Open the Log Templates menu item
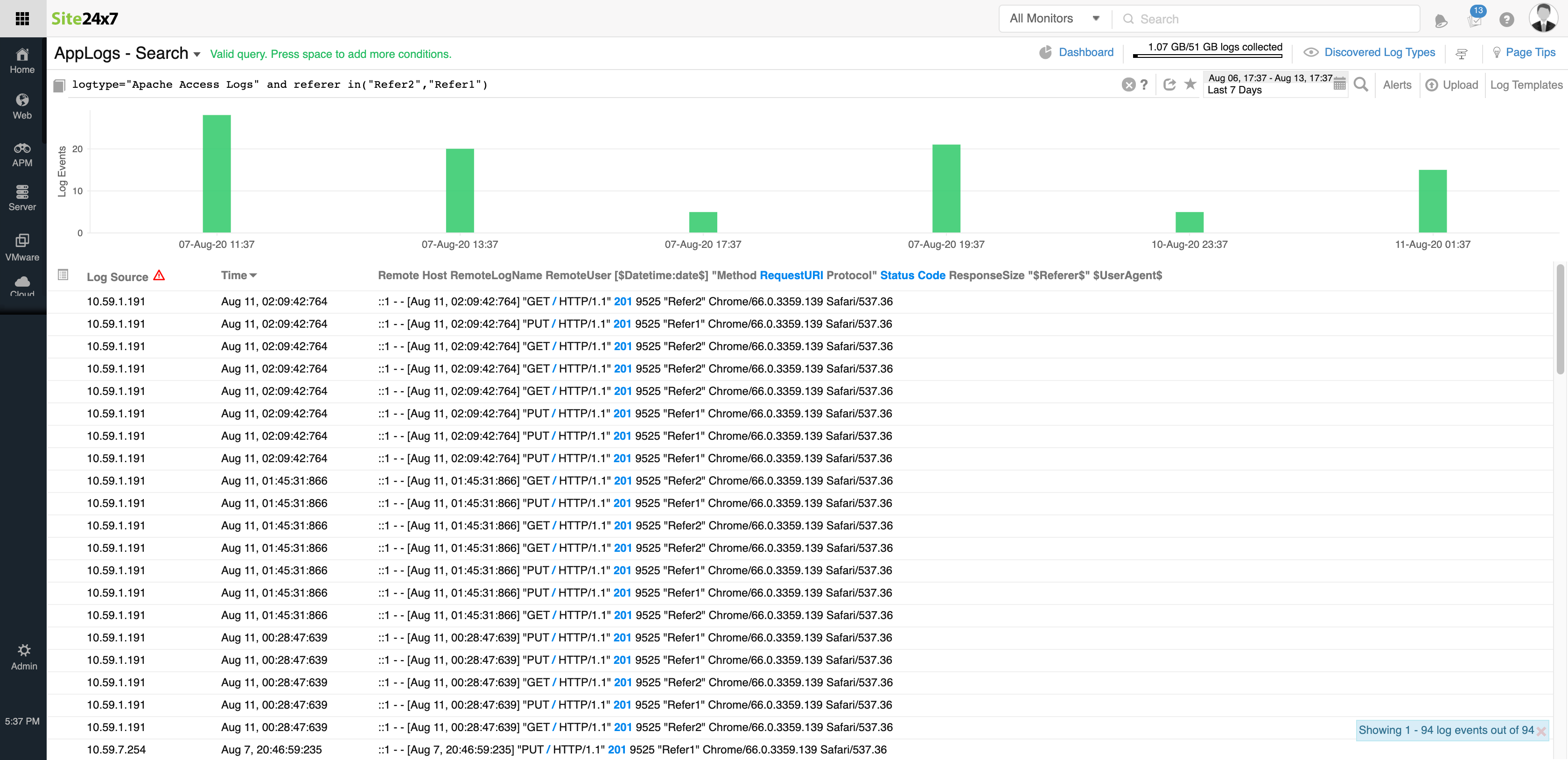 coord(1526,84)
